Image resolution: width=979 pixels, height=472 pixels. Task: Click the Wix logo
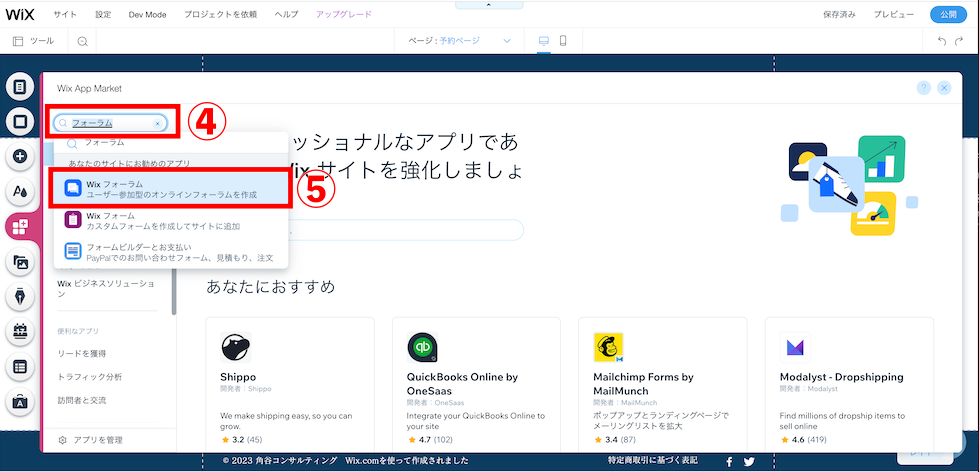(x=20, y=14)
